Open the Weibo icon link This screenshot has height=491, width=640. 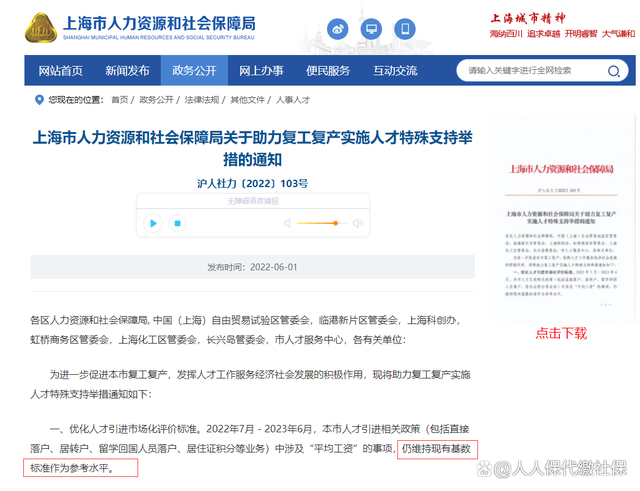coord(338,29)
